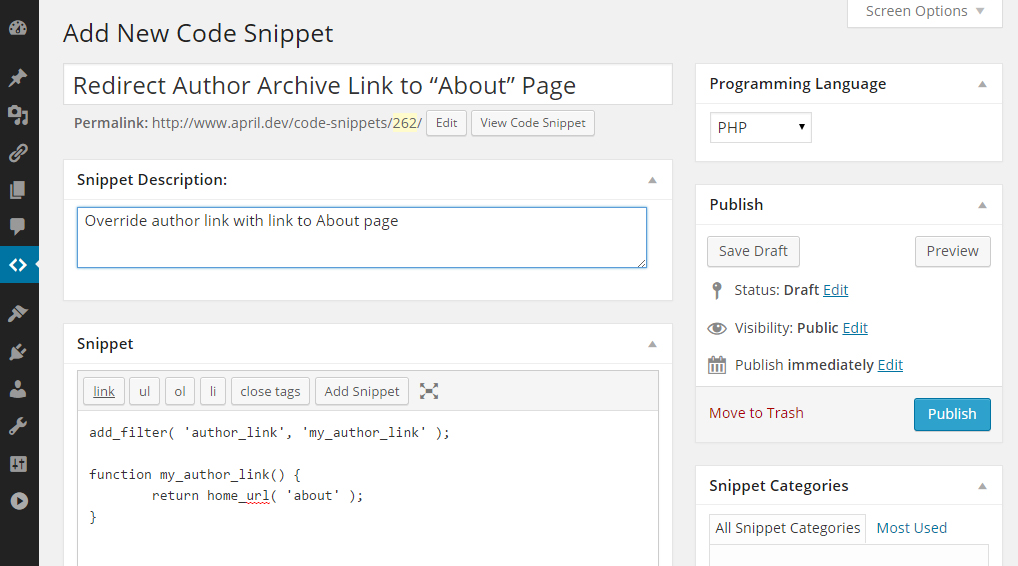The width and height of the screenshot is (1018, 566).
Task: Open Pages from the sidebar icon
Action: pyautogui.click(x=18, y=190)
